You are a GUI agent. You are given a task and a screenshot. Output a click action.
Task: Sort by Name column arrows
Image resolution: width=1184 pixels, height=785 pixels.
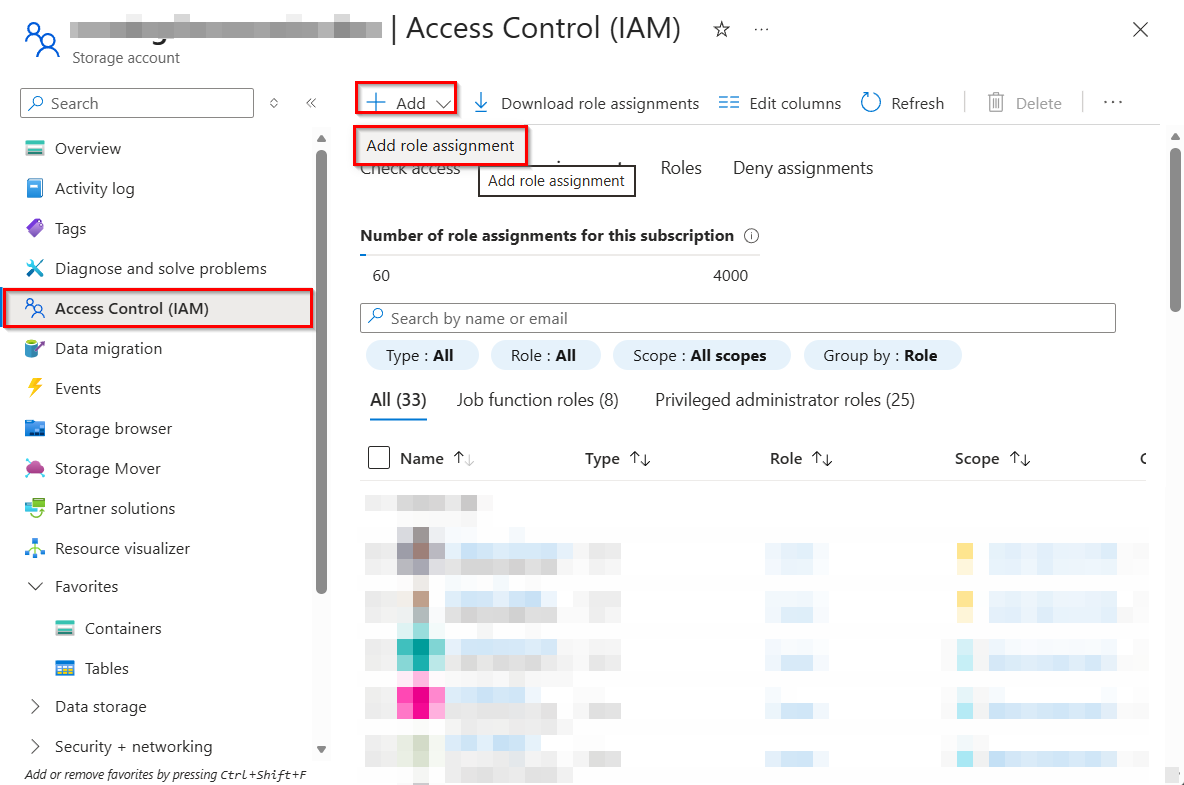[464, 459]
